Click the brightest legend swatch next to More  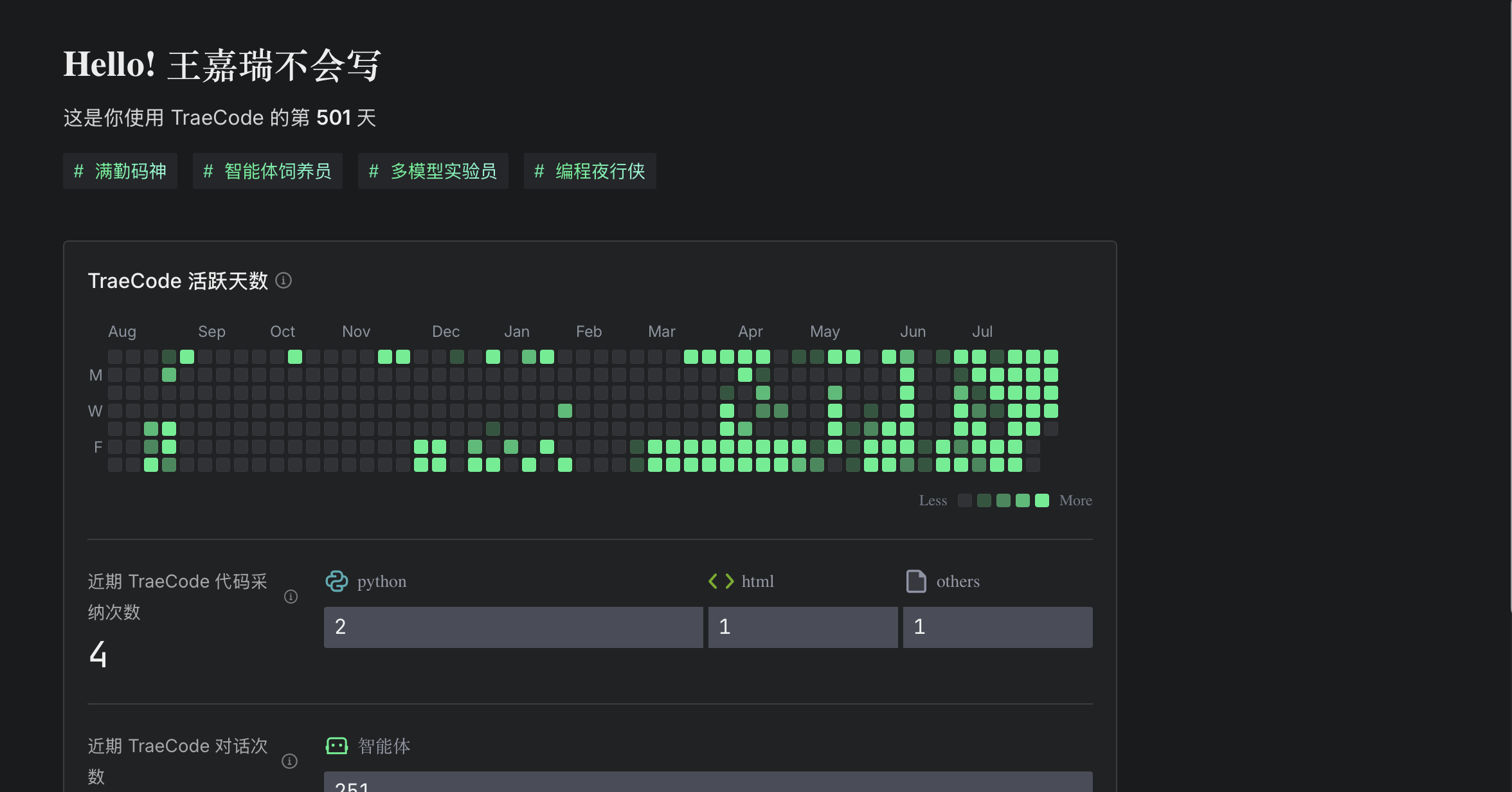(x=1042, y=501)
